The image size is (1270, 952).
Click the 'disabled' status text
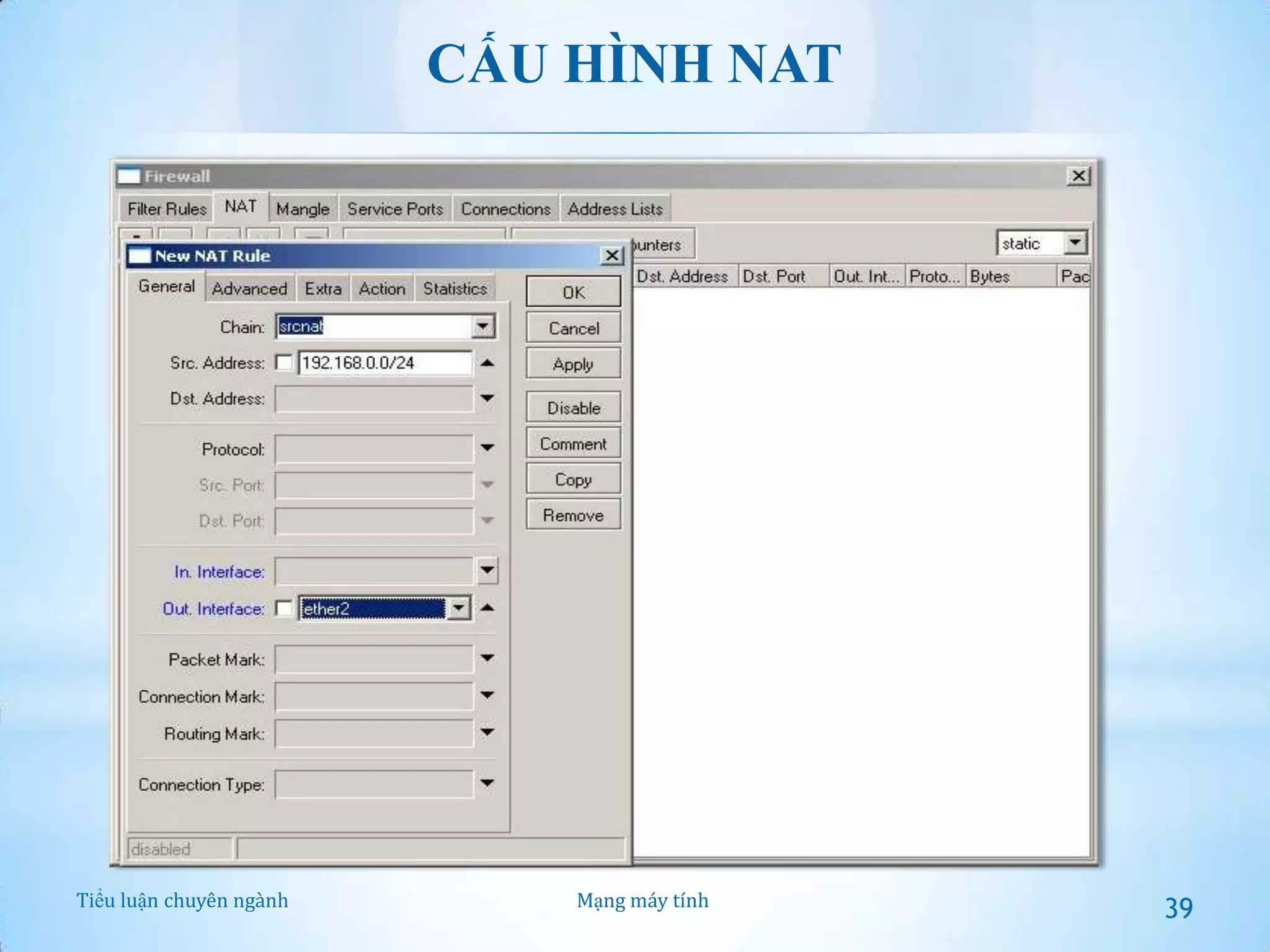pyautogui.click(x=161, y=849)
